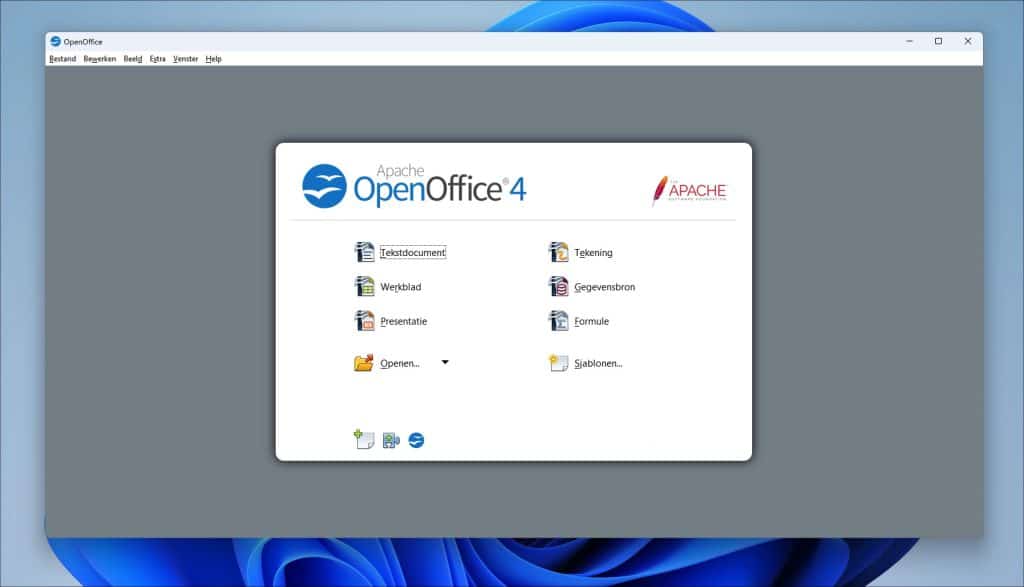Click the OpenOffice icon in the title bar
1024x587 pixels.
pyautogui.click(x=56, y=41)
